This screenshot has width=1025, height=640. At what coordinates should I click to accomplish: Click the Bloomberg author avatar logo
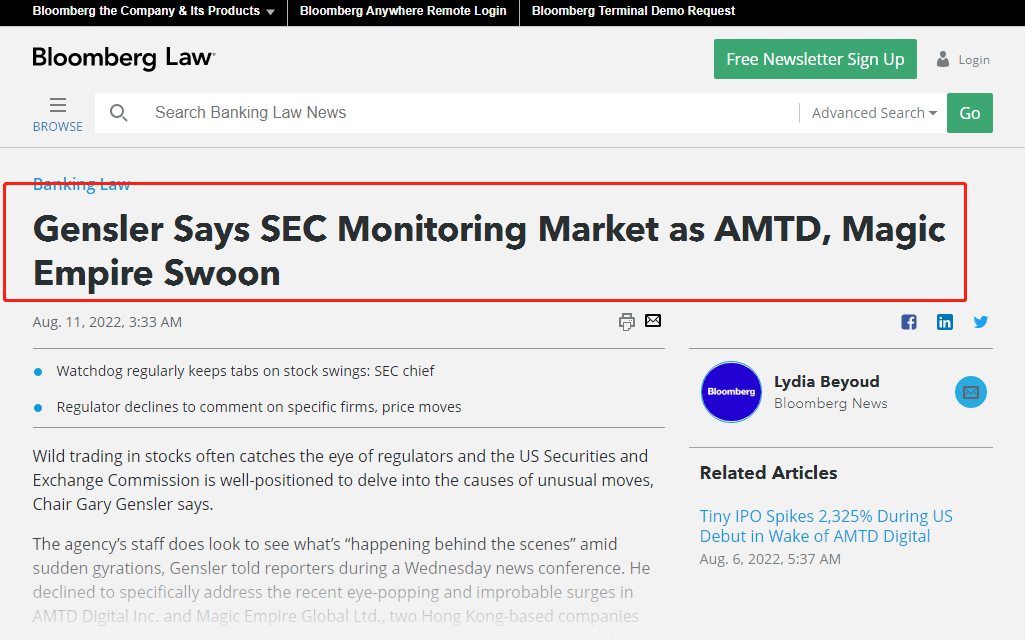coord(731,392)
